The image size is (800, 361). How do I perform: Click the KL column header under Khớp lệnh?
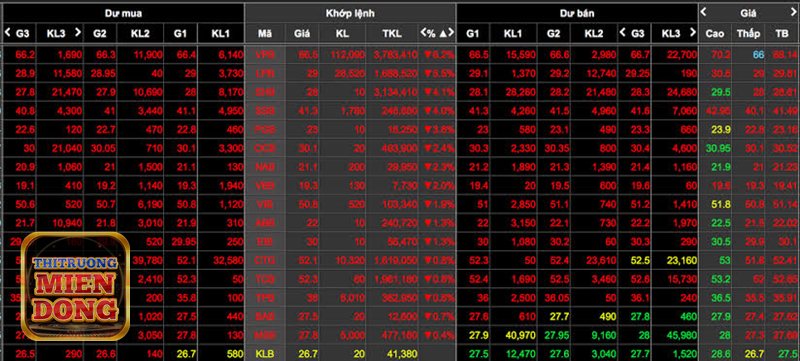[343, 34]
